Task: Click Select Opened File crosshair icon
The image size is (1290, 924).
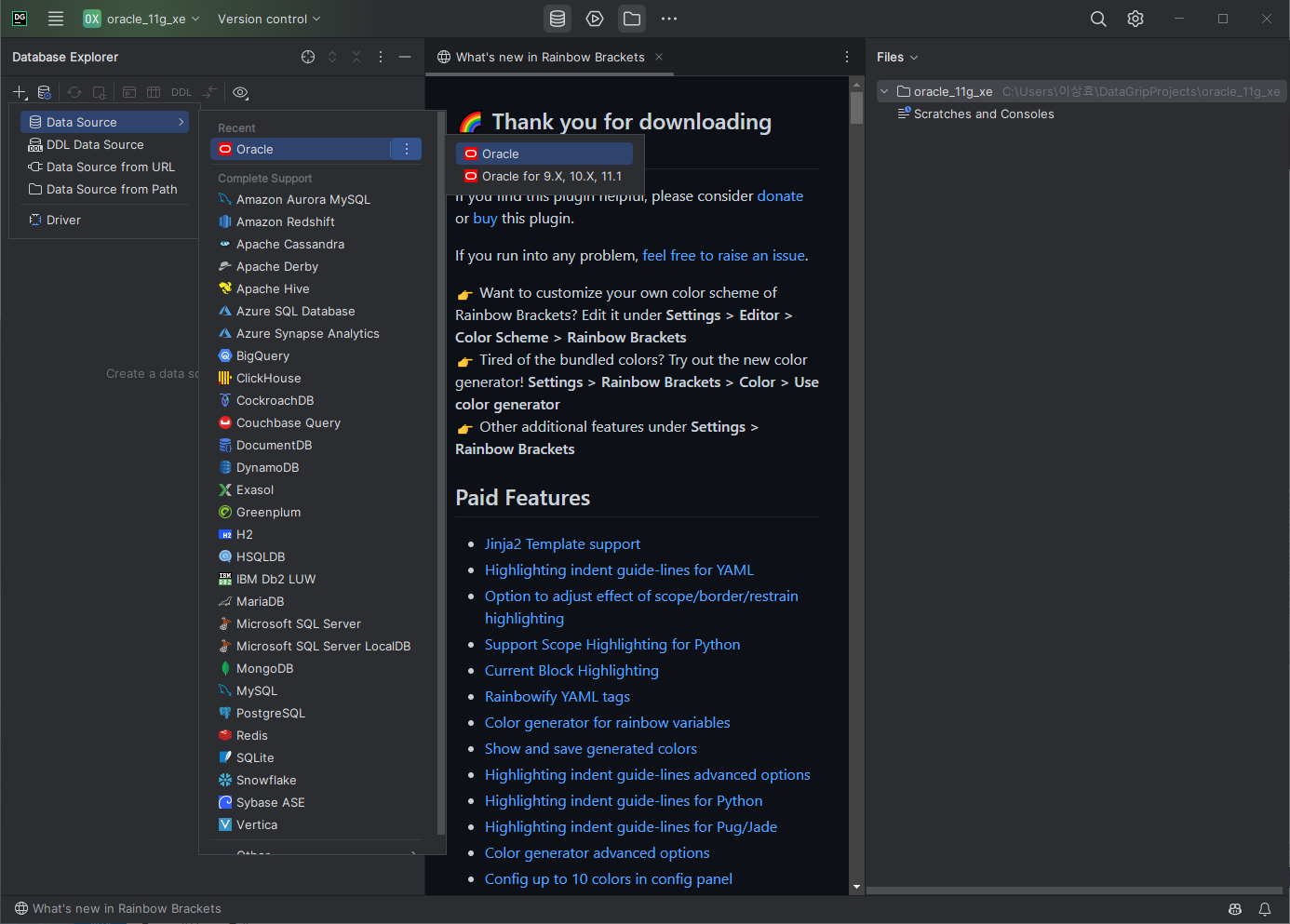Action: [x=308, y=57]
